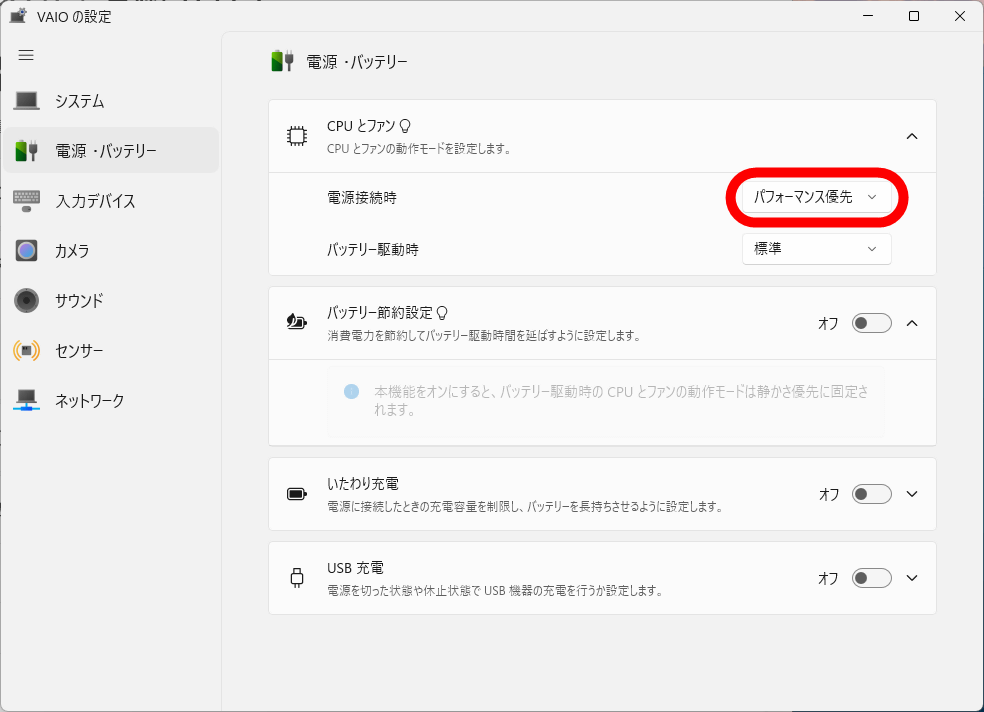Enable the バッテリー節約設定 toggle
The width and height of the screenshot is (984, 712).
pyautogui.click(x=871, y=323)
